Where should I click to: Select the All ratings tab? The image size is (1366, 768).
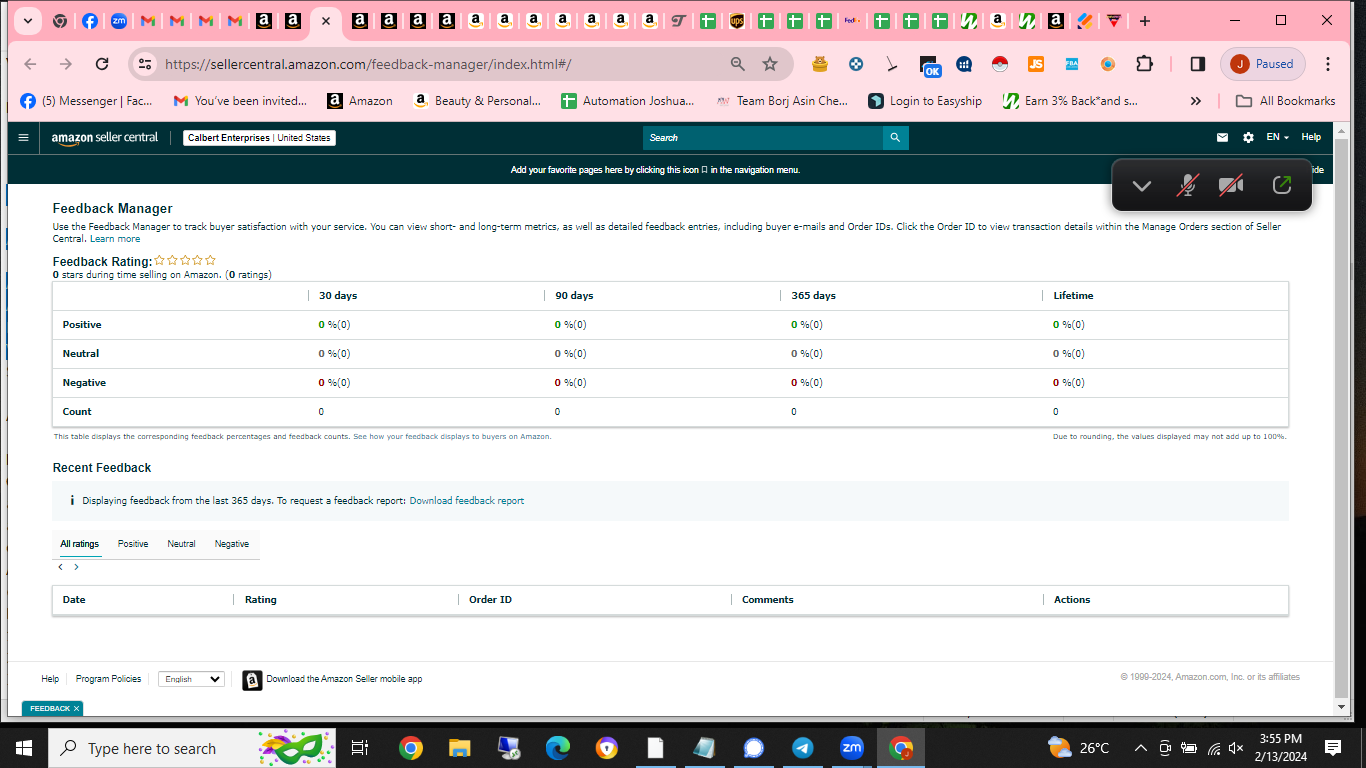79,544
